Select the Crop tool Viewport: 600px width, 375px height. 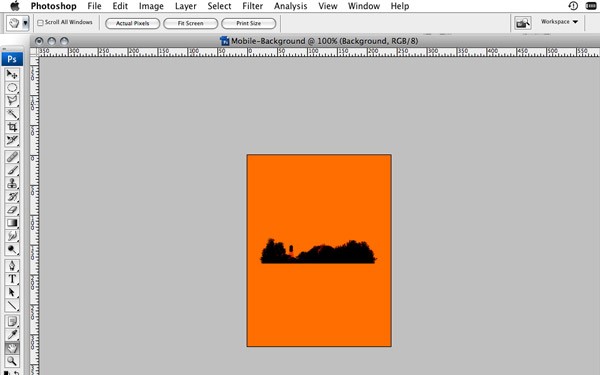click(12, 127)
